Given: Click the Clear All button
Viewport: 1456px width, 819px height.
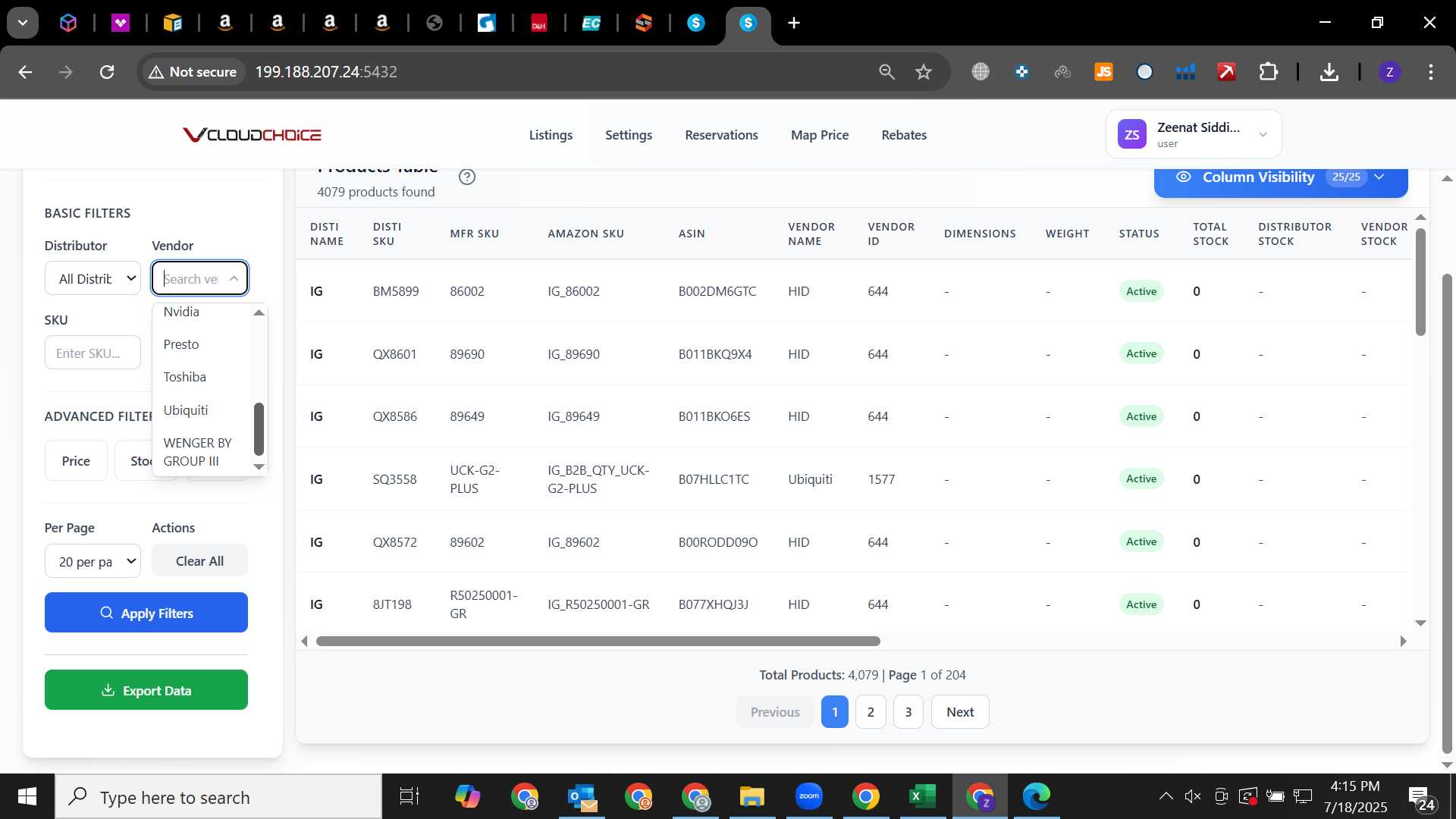Looking at the screenshot, I should (199, 561).
